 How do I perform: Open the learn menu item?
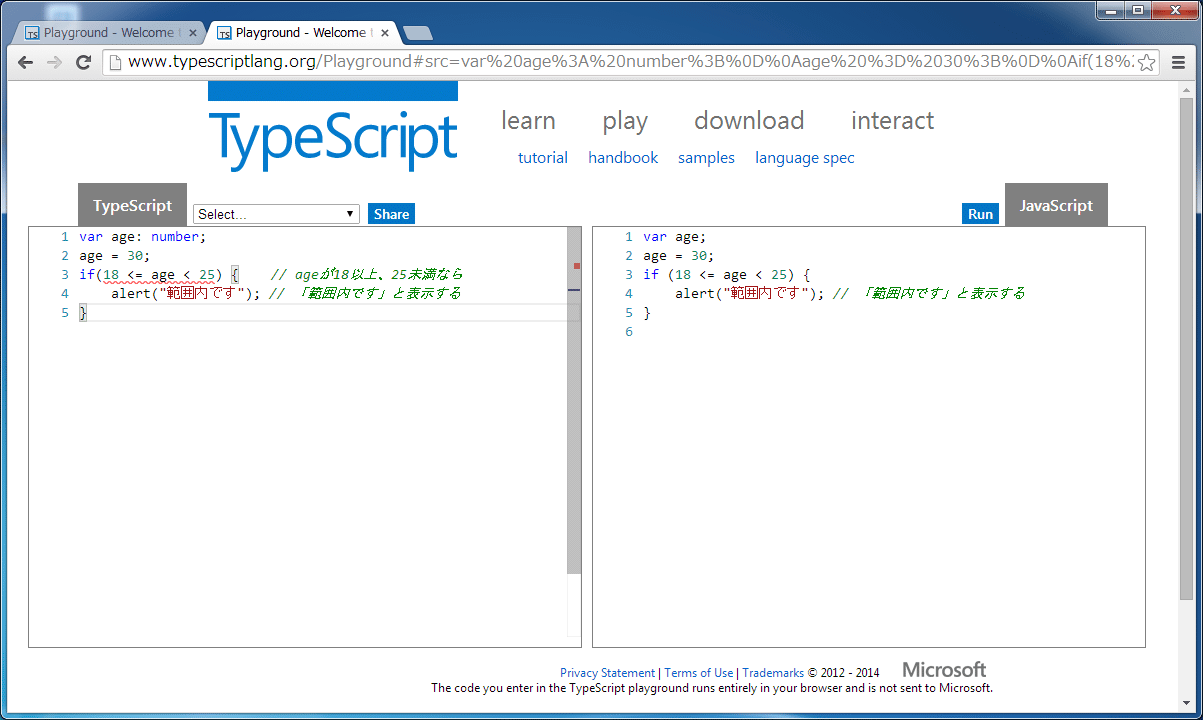pyautogui.click(x=528, y=121)
